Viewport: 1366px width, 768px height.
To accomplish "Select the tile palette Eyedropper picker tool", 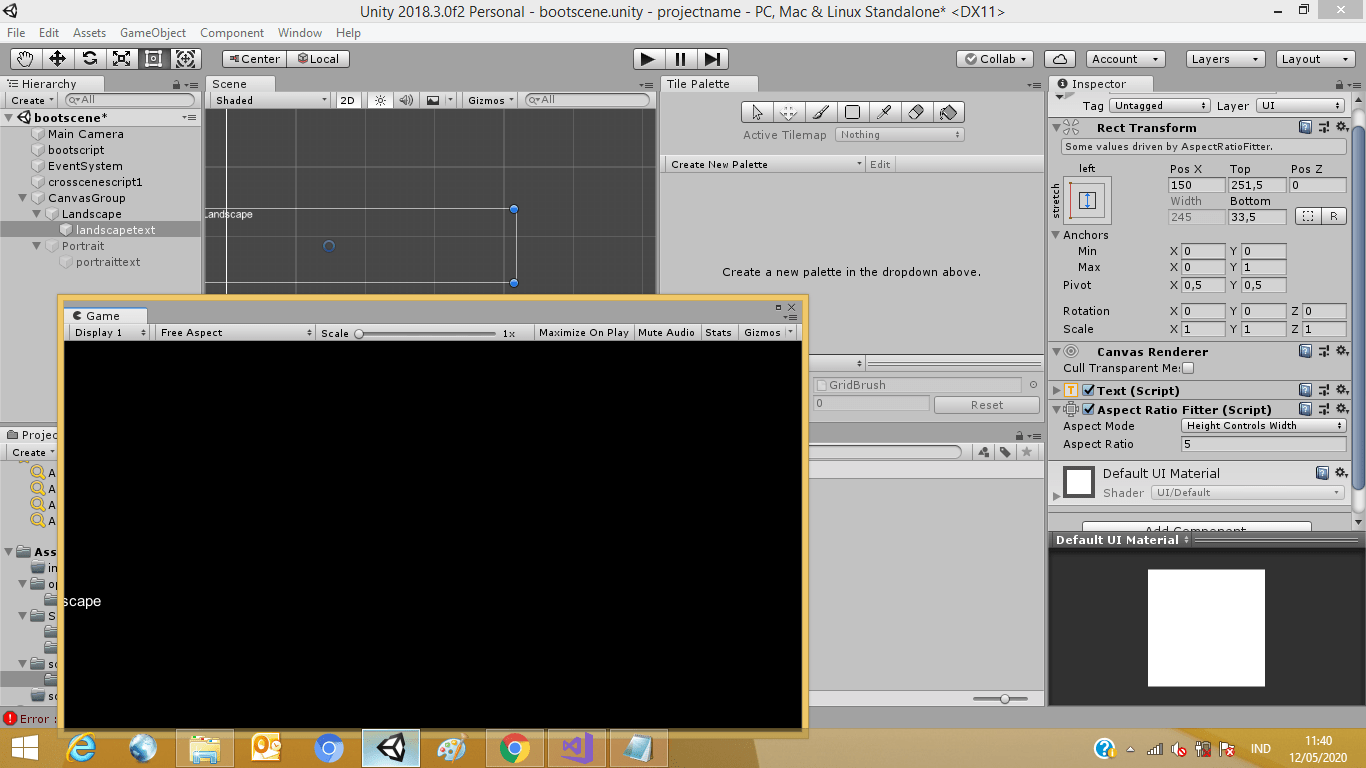I will [884, 112].
